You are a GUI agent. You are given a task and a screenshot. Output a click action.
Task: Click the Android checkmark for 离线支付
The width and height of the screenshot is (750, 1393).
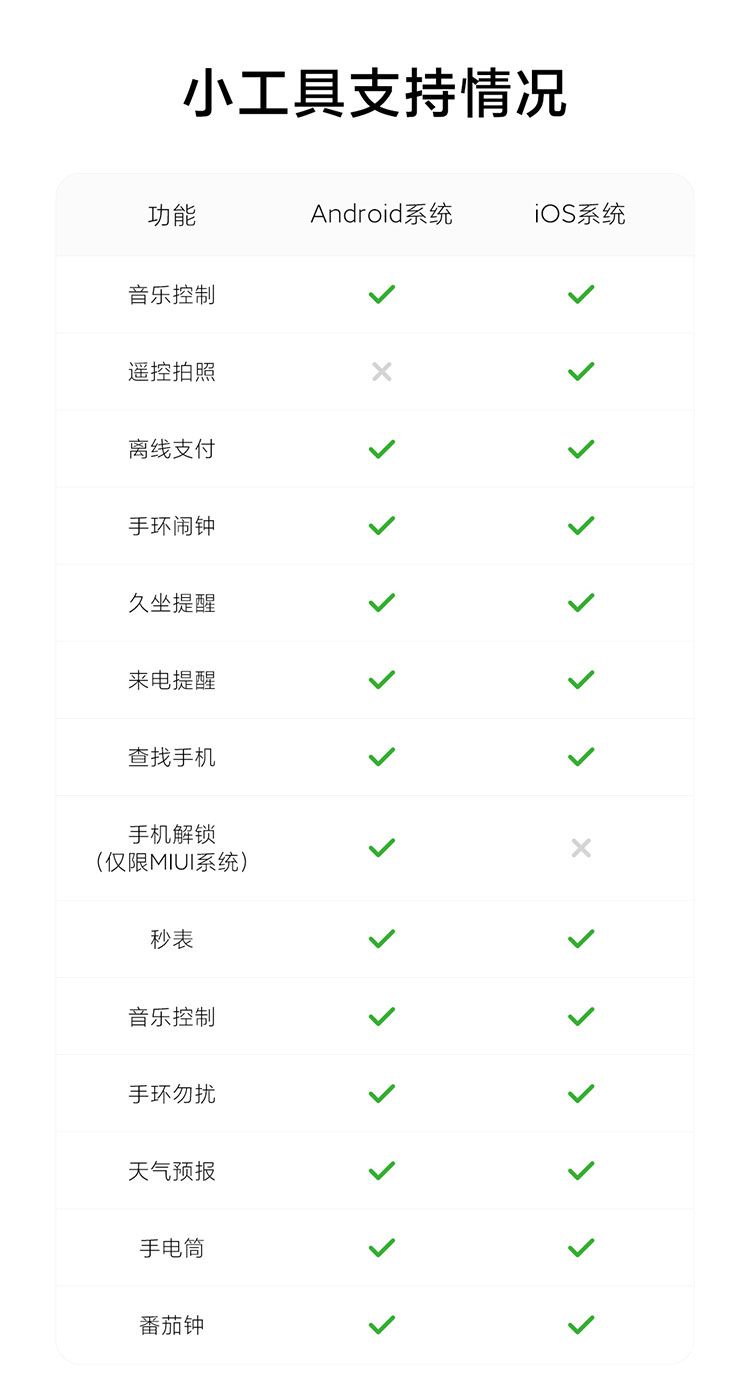(x=382, y=449)
